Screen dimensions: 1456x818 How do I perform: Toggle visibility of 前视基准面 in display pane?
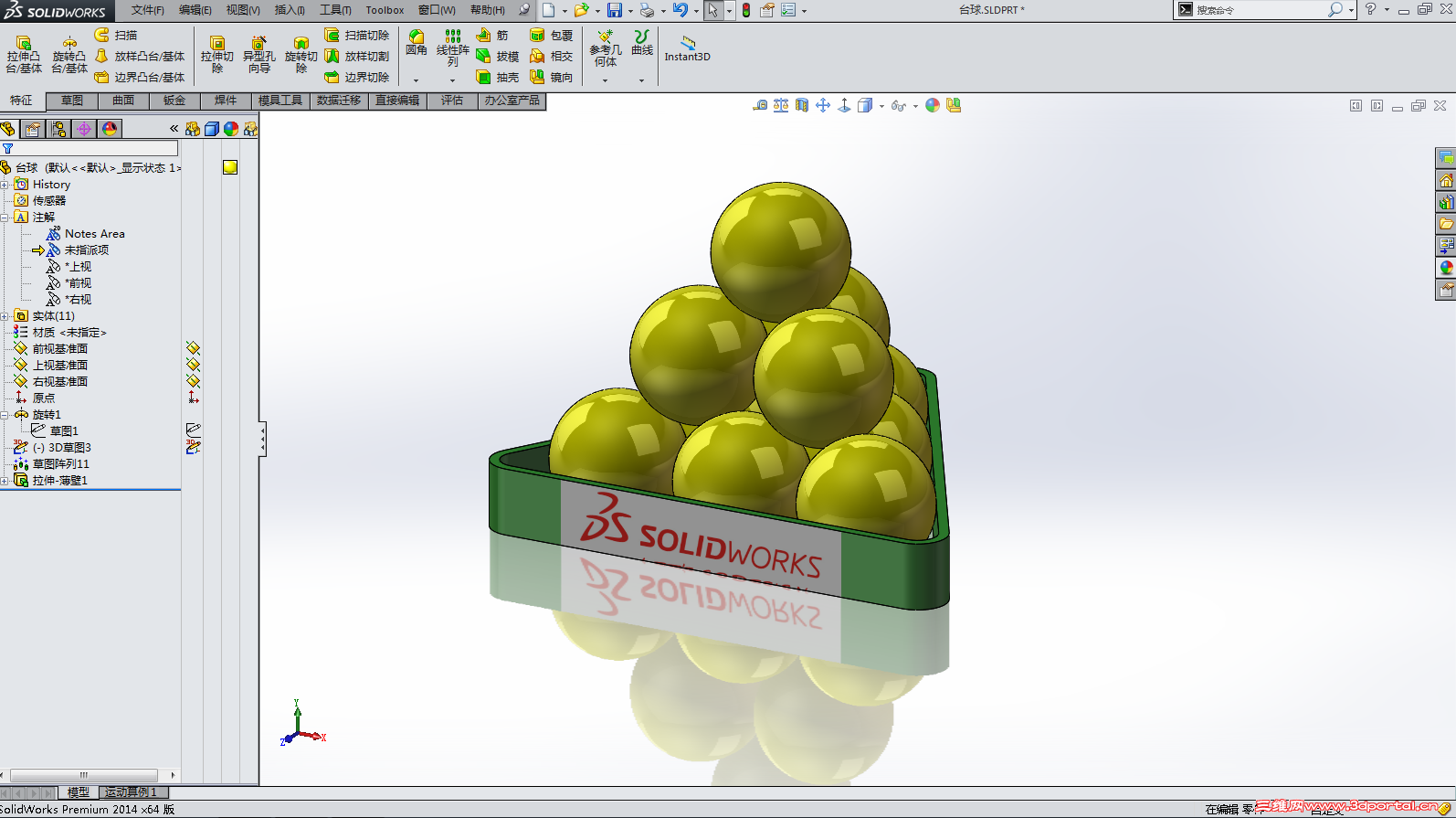[193, 348]
